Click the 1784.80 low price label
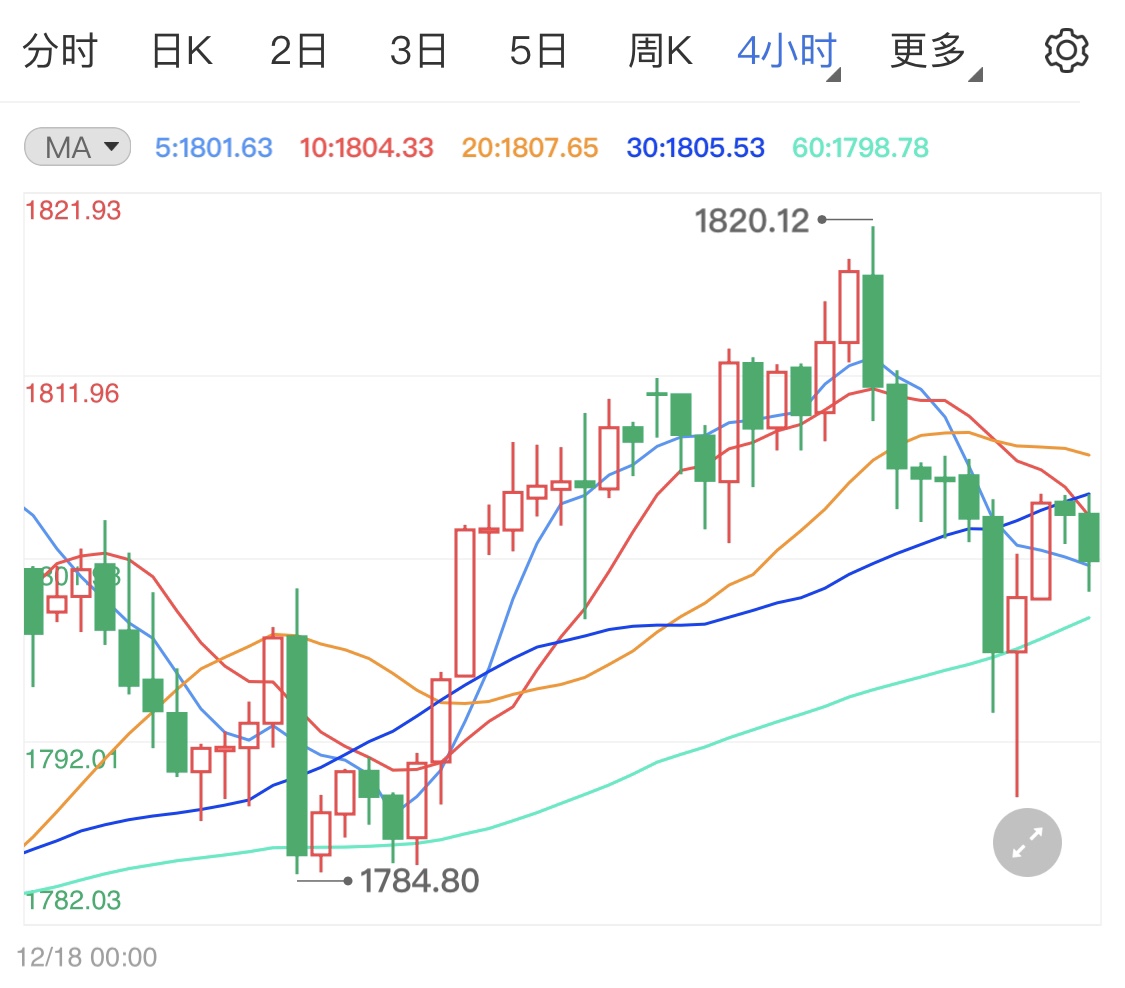 419,880
